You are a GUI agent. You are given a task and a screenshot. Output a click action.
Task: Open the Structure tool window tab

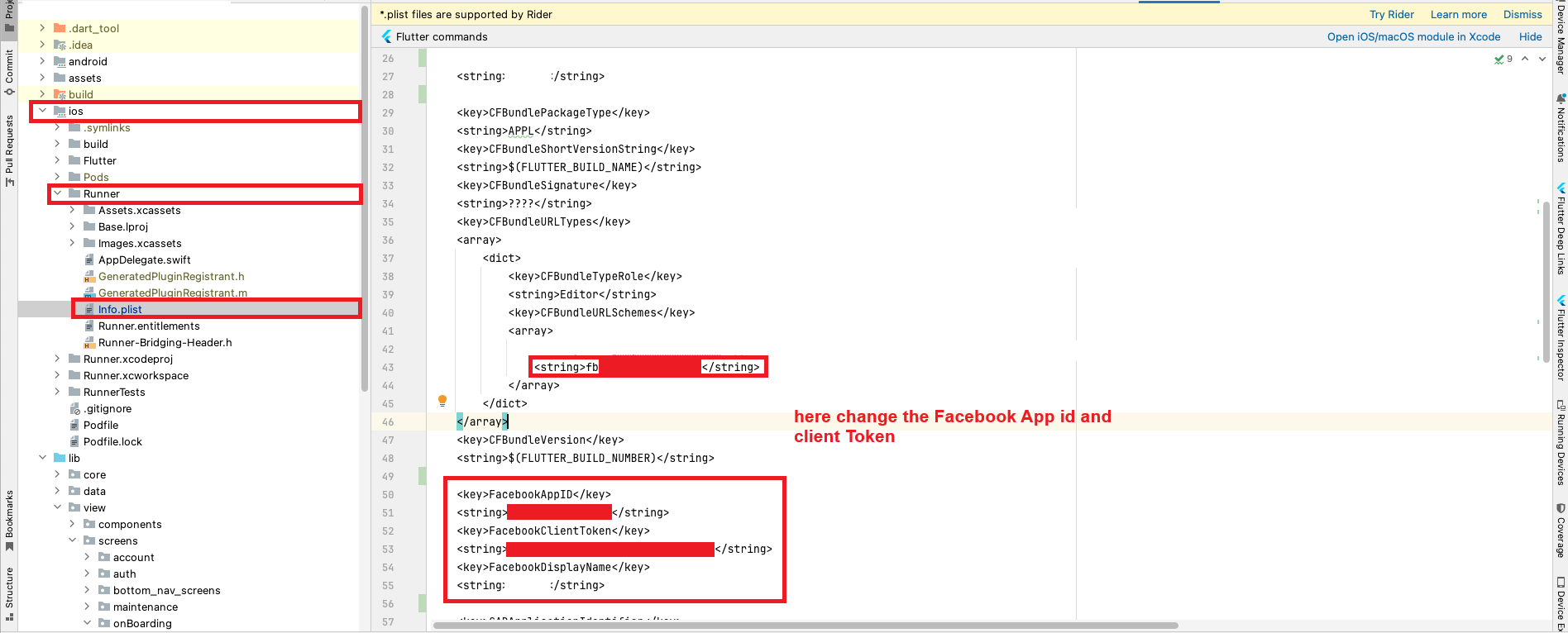click(9, 592)
